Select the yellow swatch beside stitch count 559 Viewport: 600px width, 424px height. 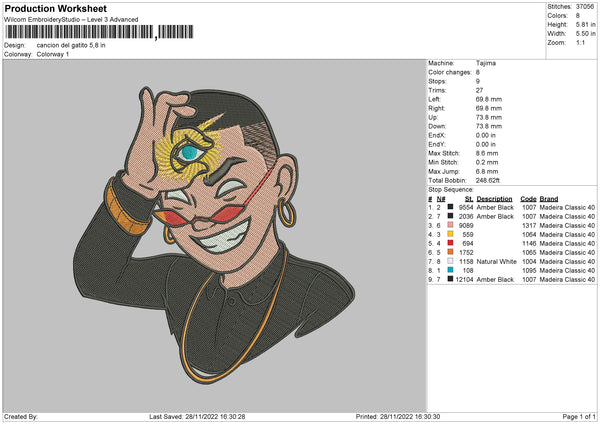(450, 234)
